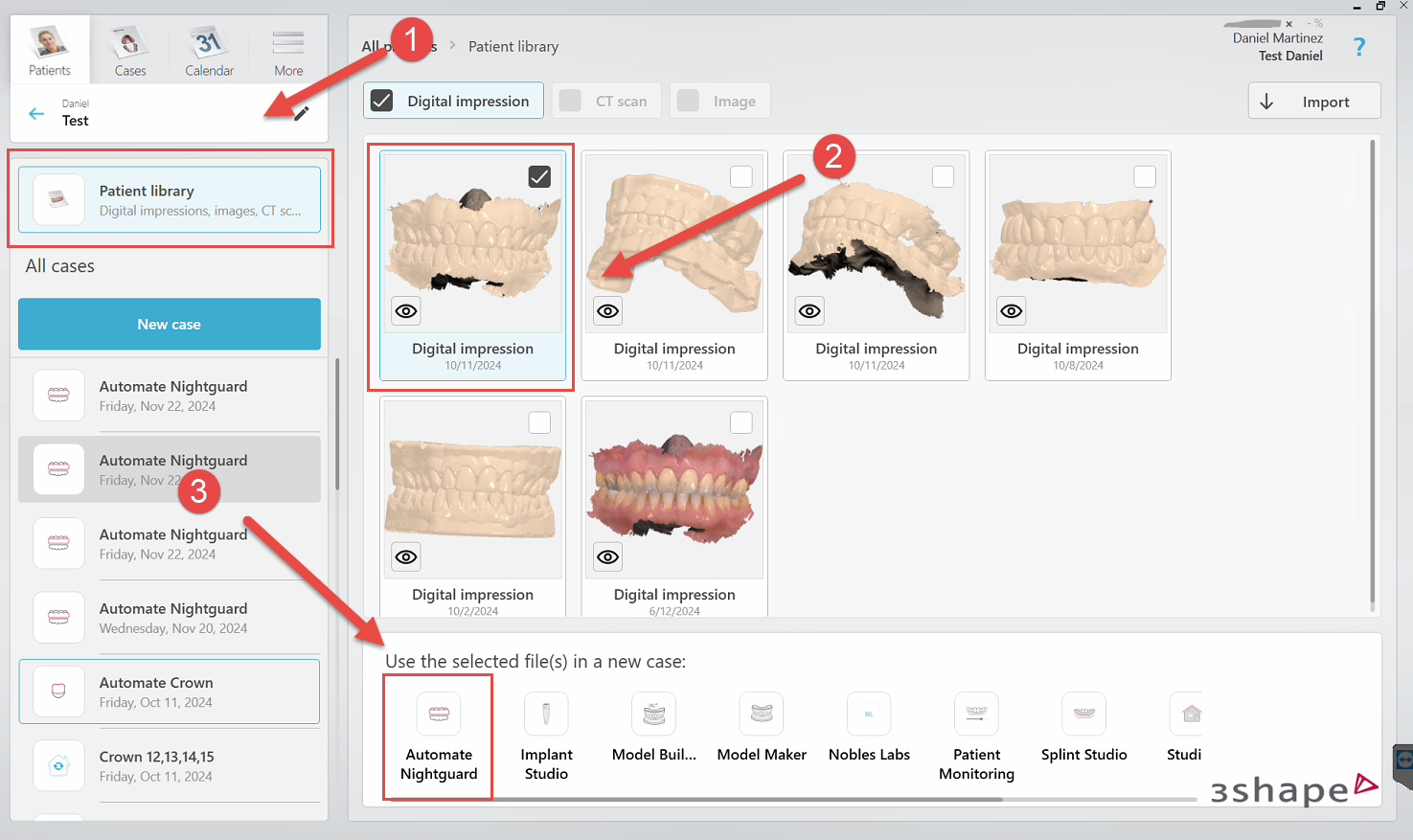Click the help question mark icon
The image size is (1413, 840).
[1359, 45]
